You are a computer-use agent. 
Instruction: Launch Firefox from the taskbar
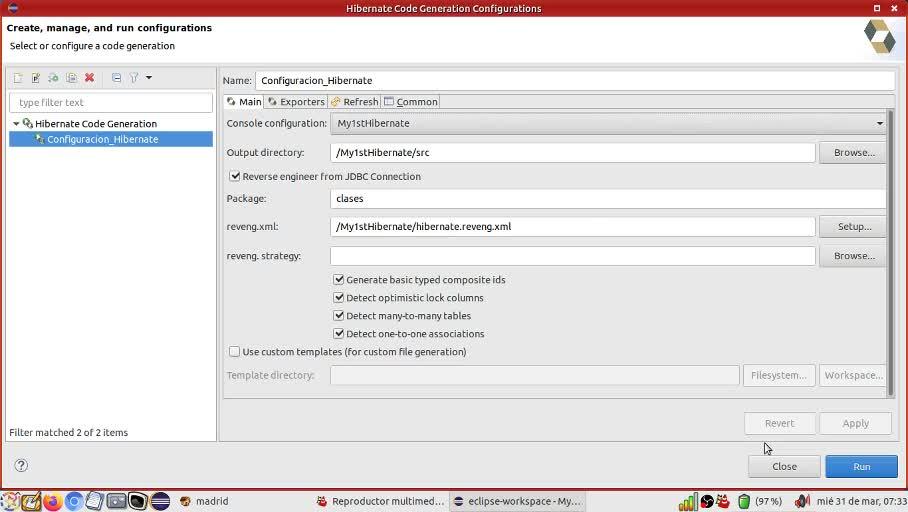[x=52, y=501]
